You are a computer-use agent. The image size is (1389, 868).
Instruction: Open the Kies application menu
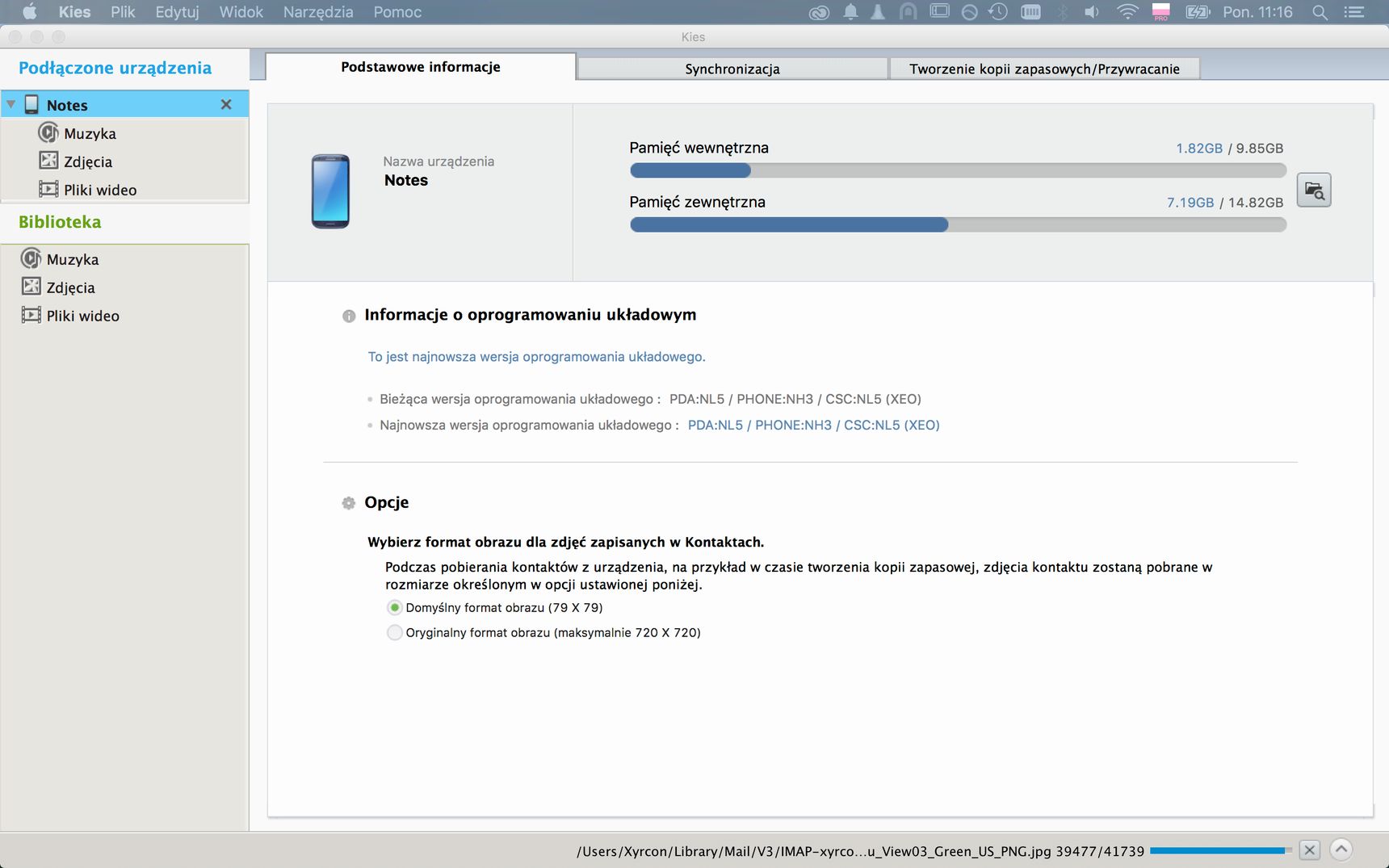74,12
